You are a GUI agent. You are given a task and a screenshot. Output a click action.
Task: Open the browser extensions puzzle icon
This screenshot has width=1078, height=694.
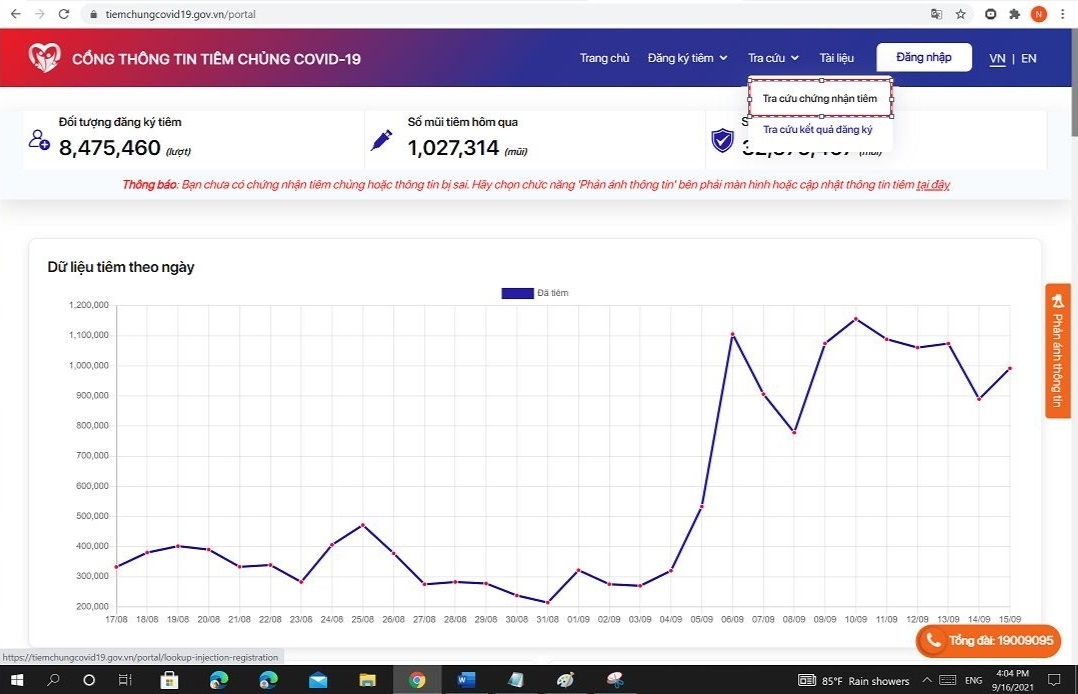click(x=1014, y=14)
